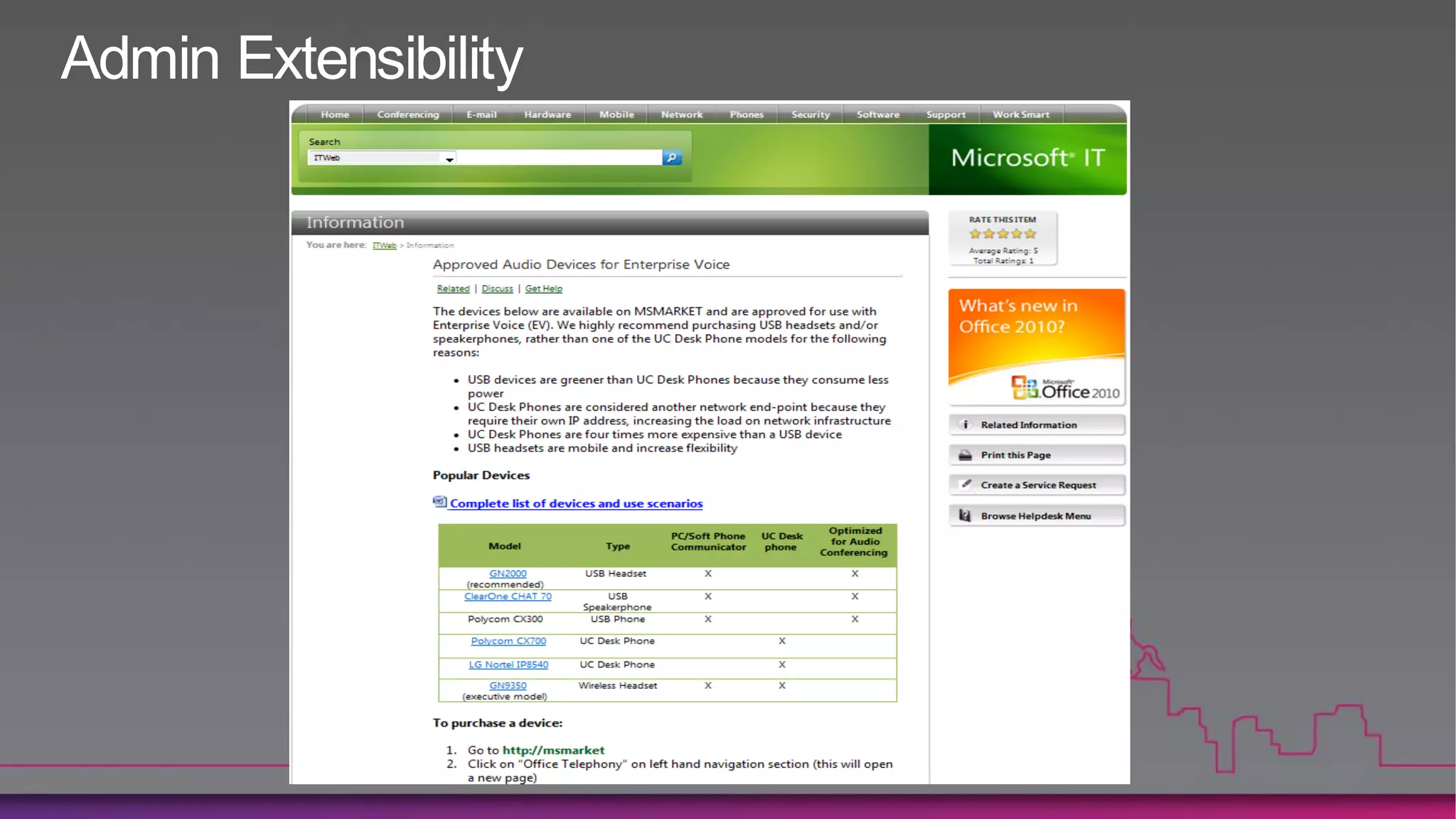Click the Print this Page button
Image resolution: width=1456 pixels, height=819 pixels.
point(1037,455)
